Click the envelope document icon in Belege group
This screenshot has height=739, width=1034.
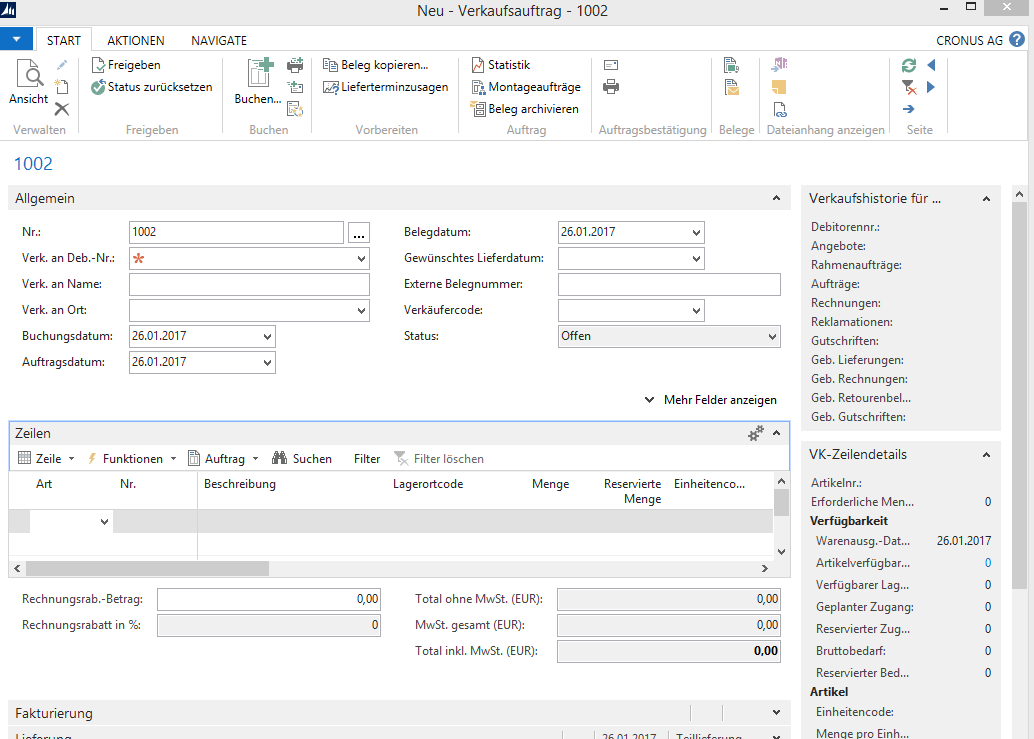coord(731,86)
